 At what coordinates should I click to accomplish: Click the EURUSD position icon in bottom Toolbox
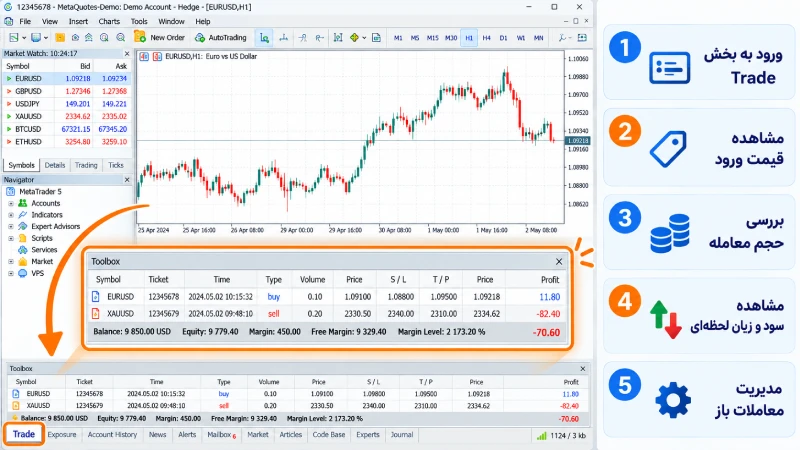tap(16, 394)
